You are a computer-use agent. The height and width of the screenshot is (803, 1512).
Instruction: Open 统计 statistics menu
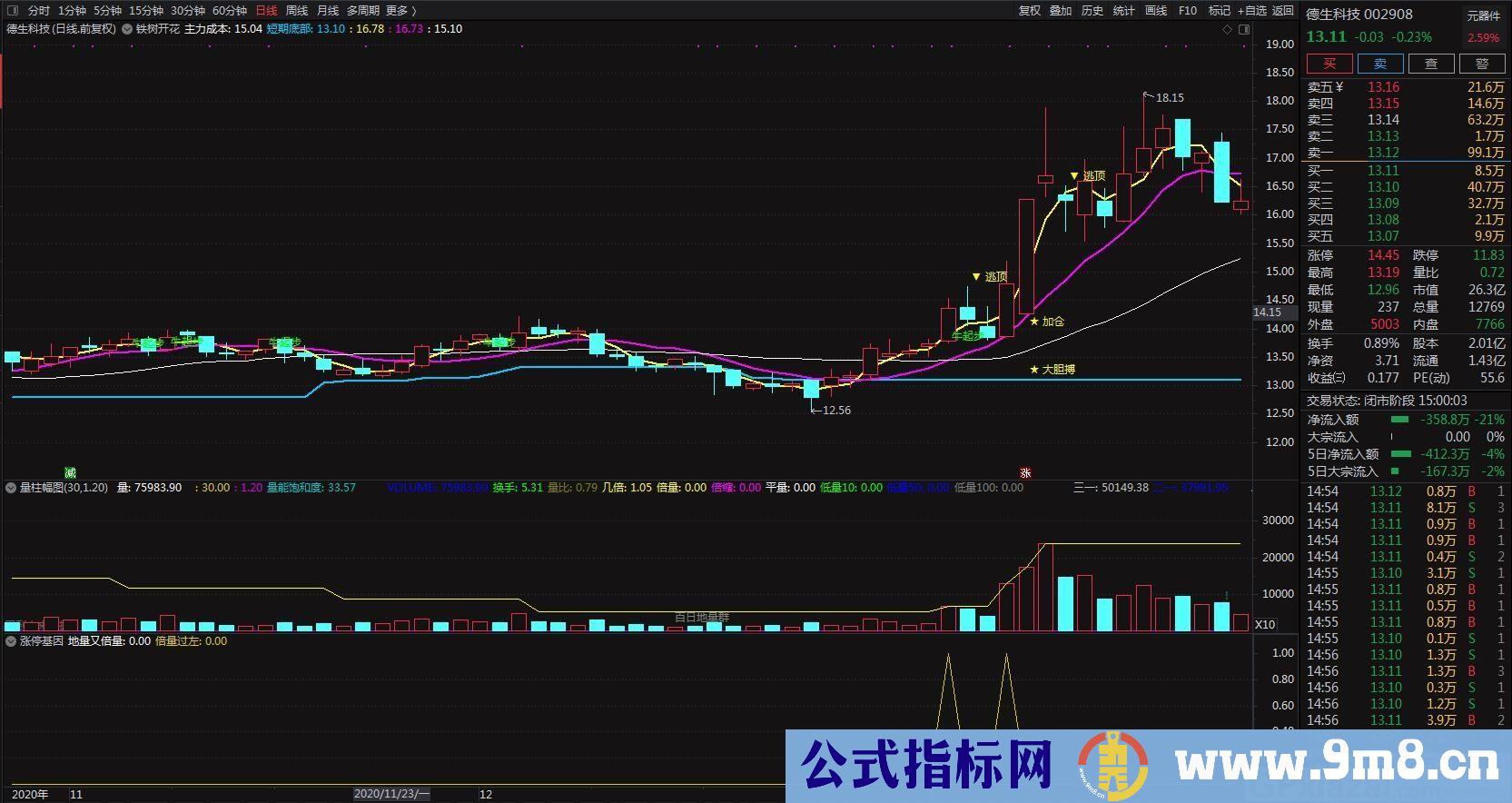pyautogui.click(x=1124, y=11)
